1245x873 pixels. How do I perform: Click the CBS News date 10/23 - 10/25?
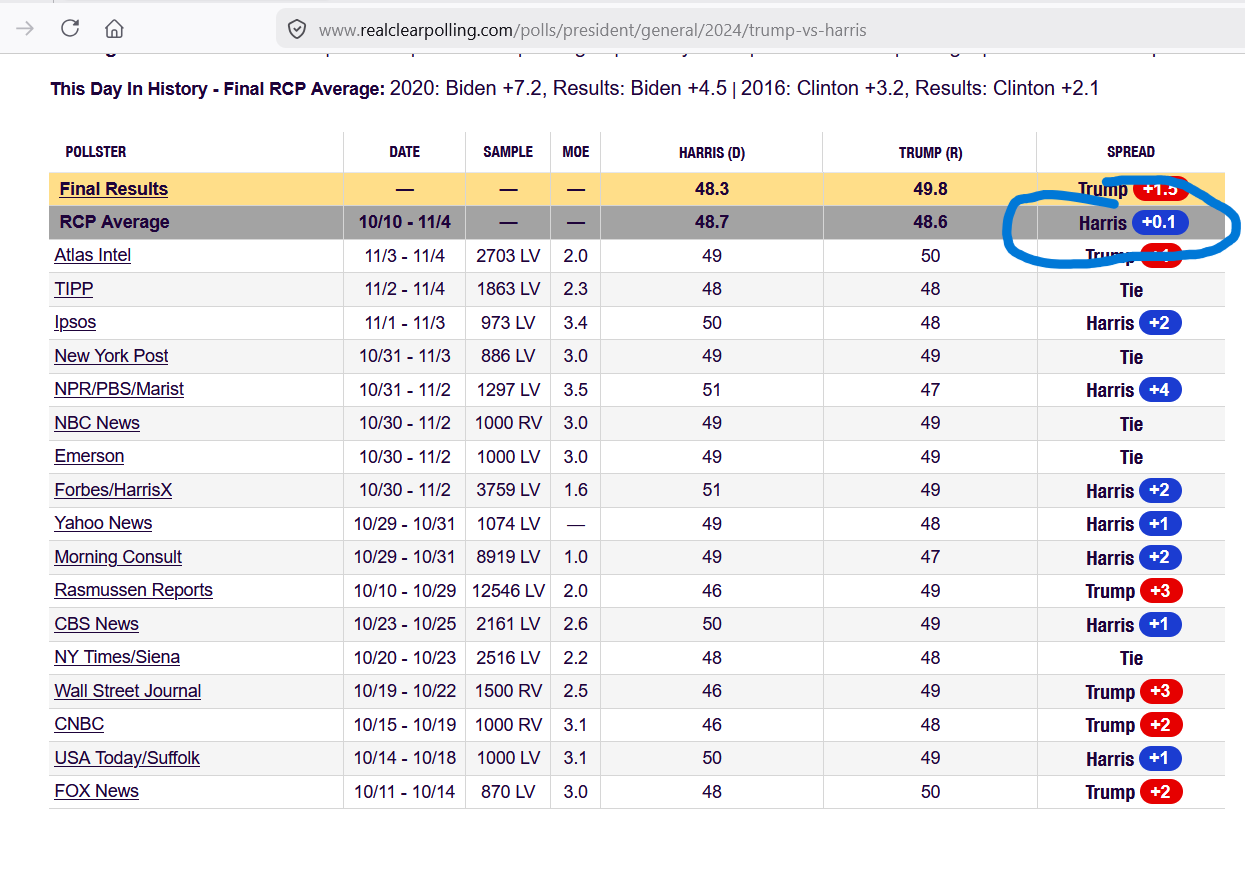(x=405, y=624)
